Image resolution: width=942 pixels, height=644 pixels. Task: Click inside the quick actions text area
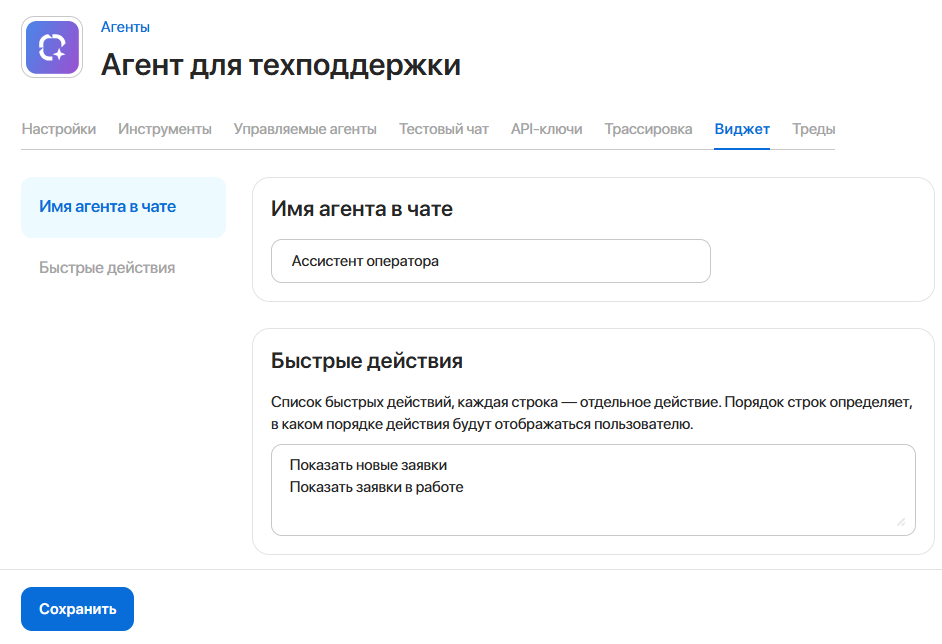tap(593, 490)
